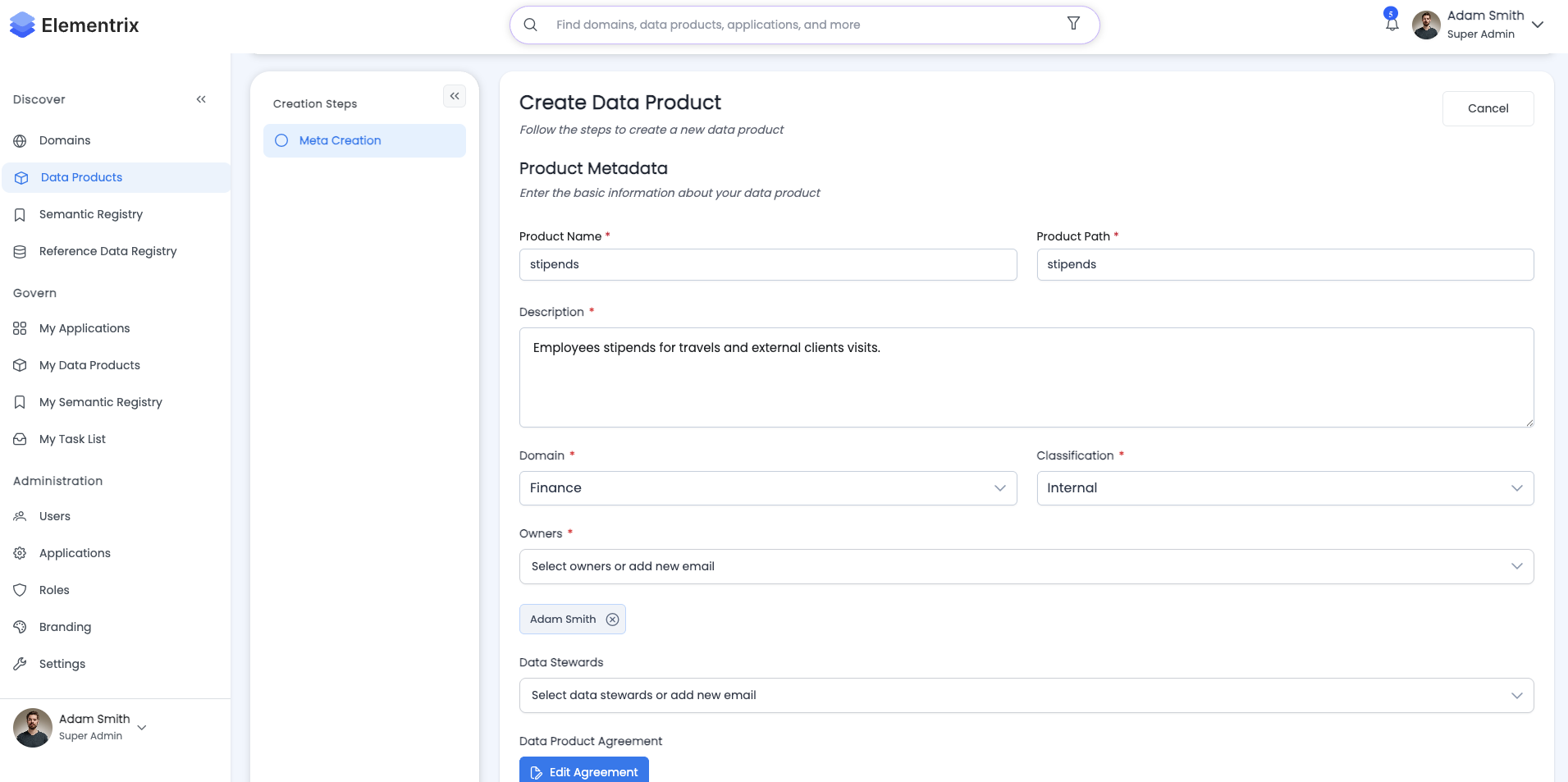1568x782 pixels.
Task: Go to Semantic Registry in sidebar
Action: 90,214
